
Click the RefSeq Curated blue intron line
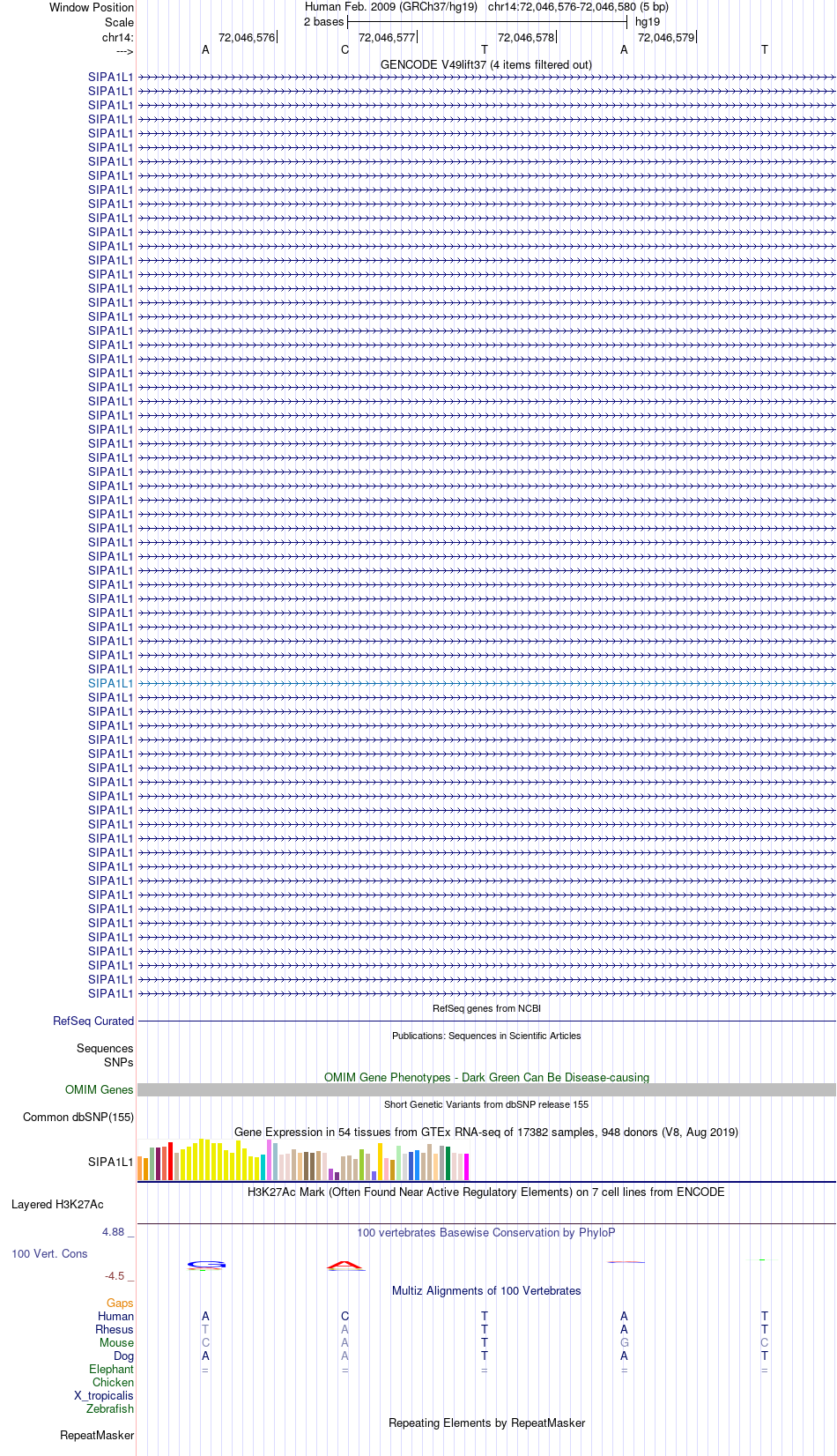tap(486, 1021)
